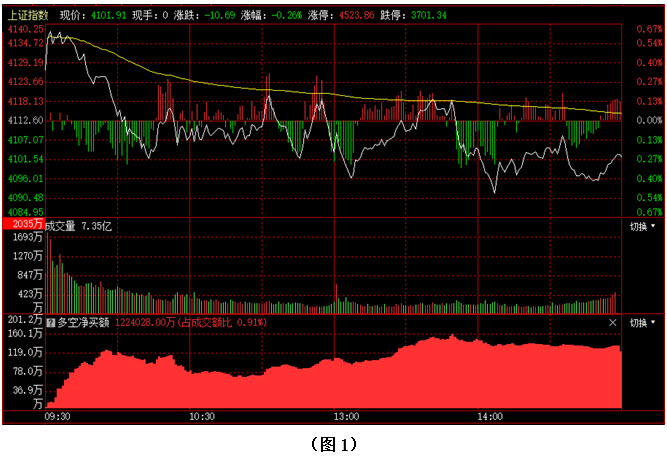Viewport: 667px width, 464px height.
Task: Click the help question mark beside 多空净买额
Action: (x=51, y=323)
